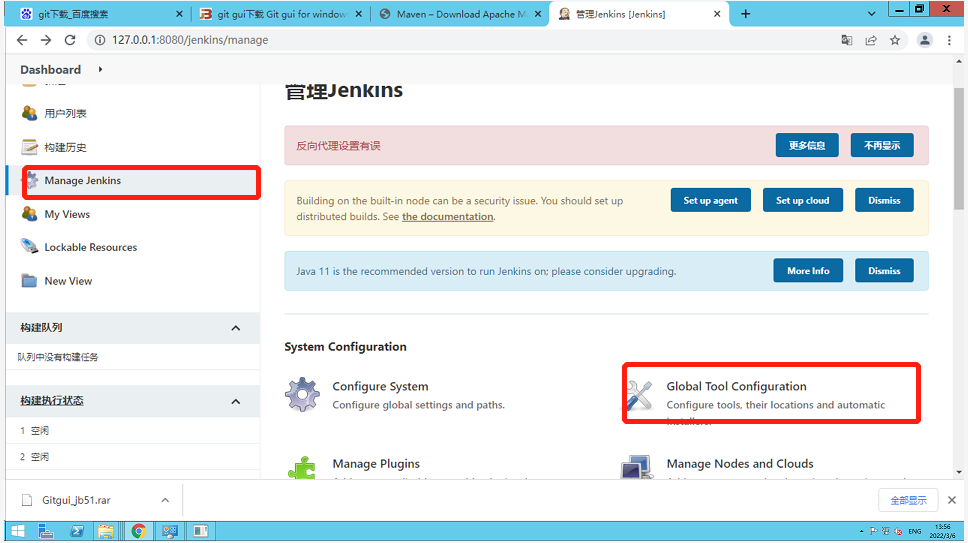968x543 pixels.
Task: Switch to the Maven Download tab
Action: pos(460,14)
